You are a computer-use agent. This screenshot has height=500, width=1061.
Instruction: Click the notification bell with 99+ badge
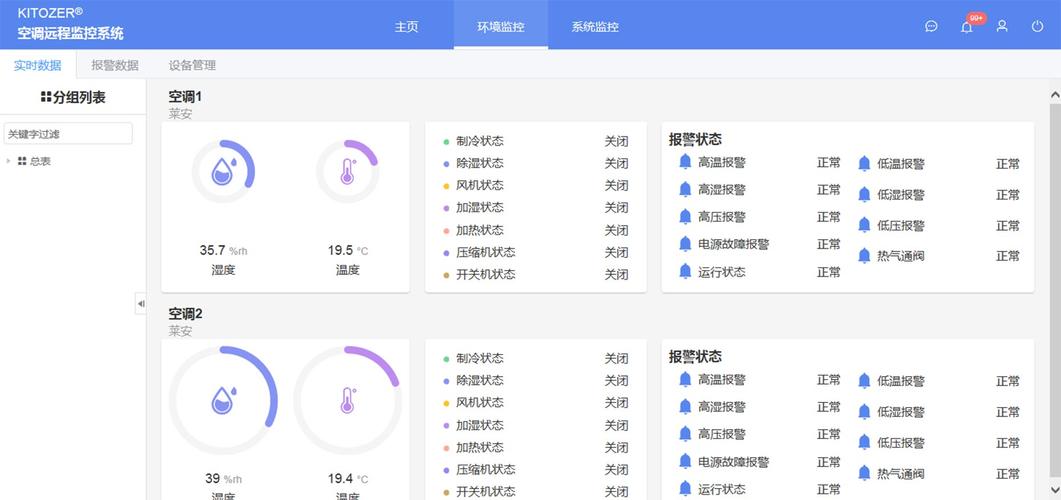coord(967,27)
